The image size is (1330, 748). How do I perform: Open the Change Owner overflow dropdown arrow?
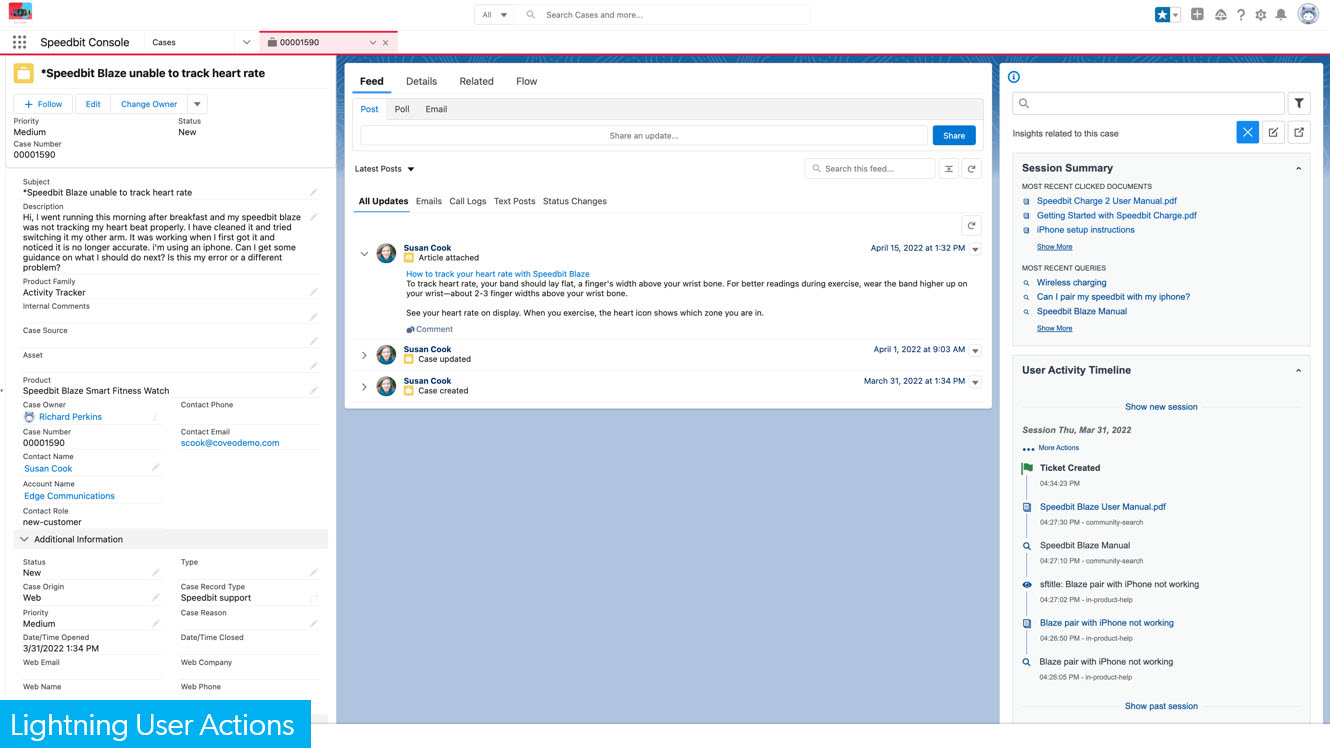pos(197,103)
